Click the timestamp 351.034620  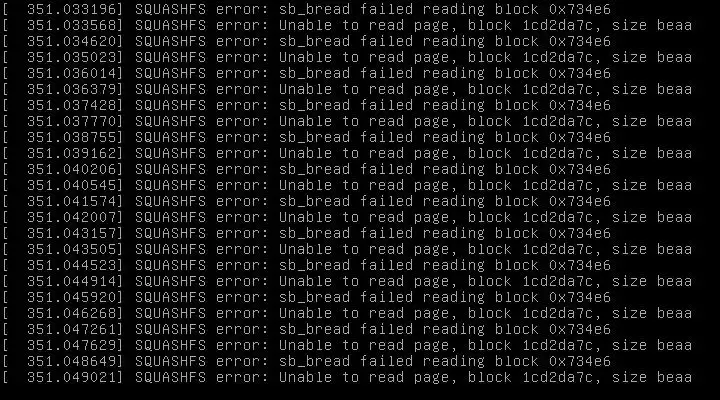(74, 41)
